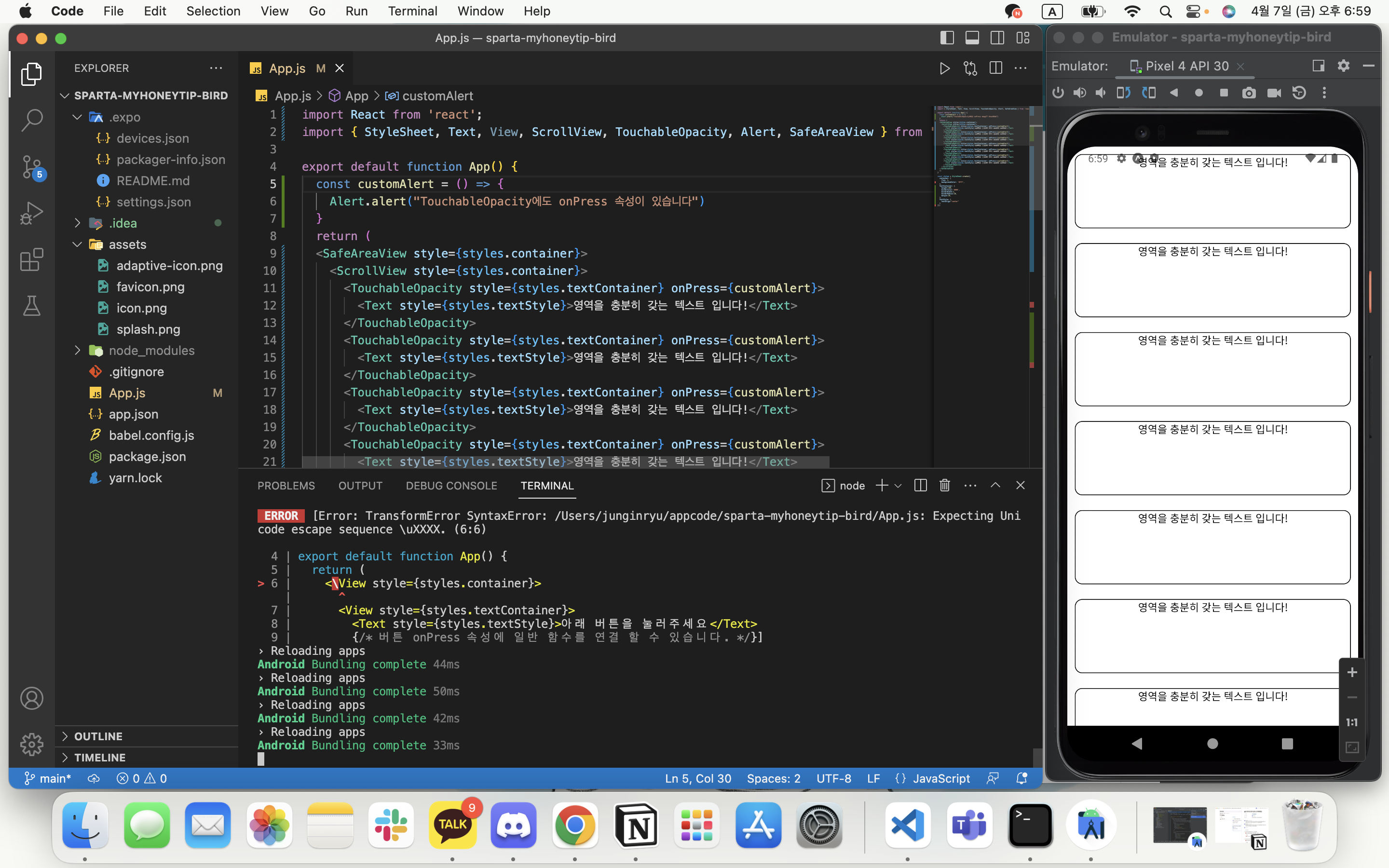Click the main* git branch indicator
Screen dimensions: 1389x868
point(47,778)
